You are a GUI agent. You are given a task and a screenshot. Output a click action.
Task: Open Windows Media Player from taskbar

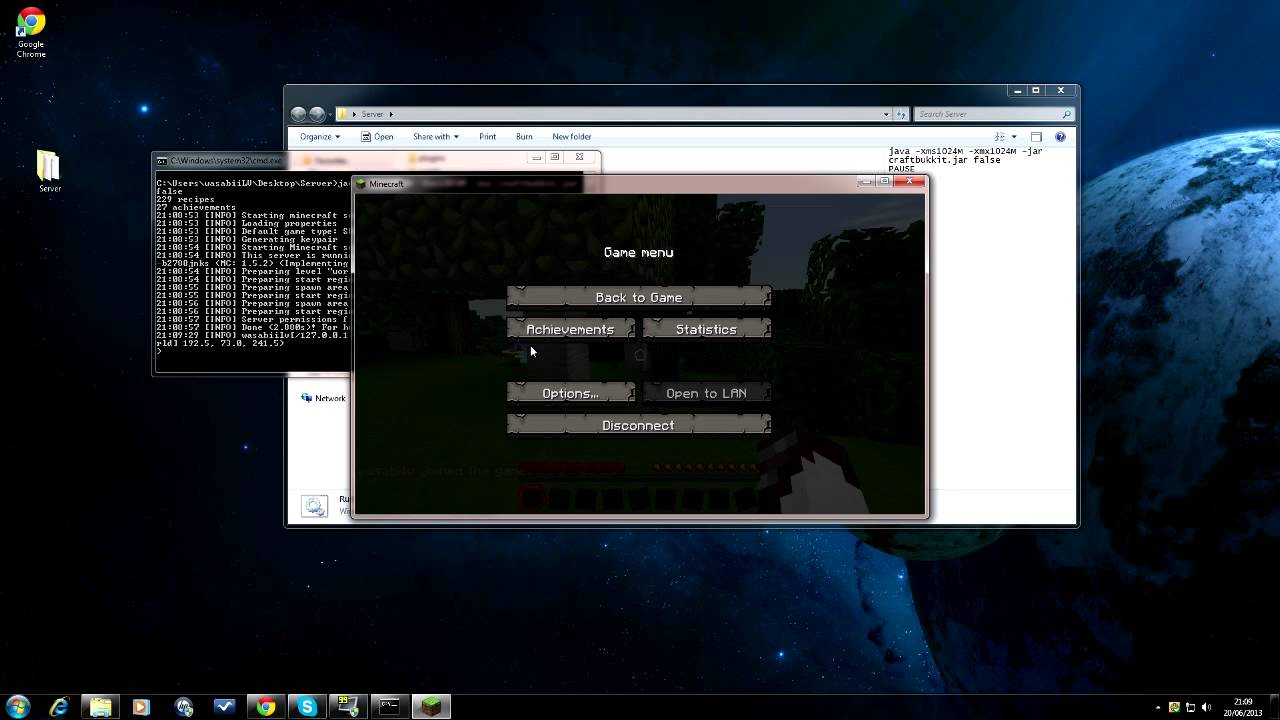pos(141,707)
